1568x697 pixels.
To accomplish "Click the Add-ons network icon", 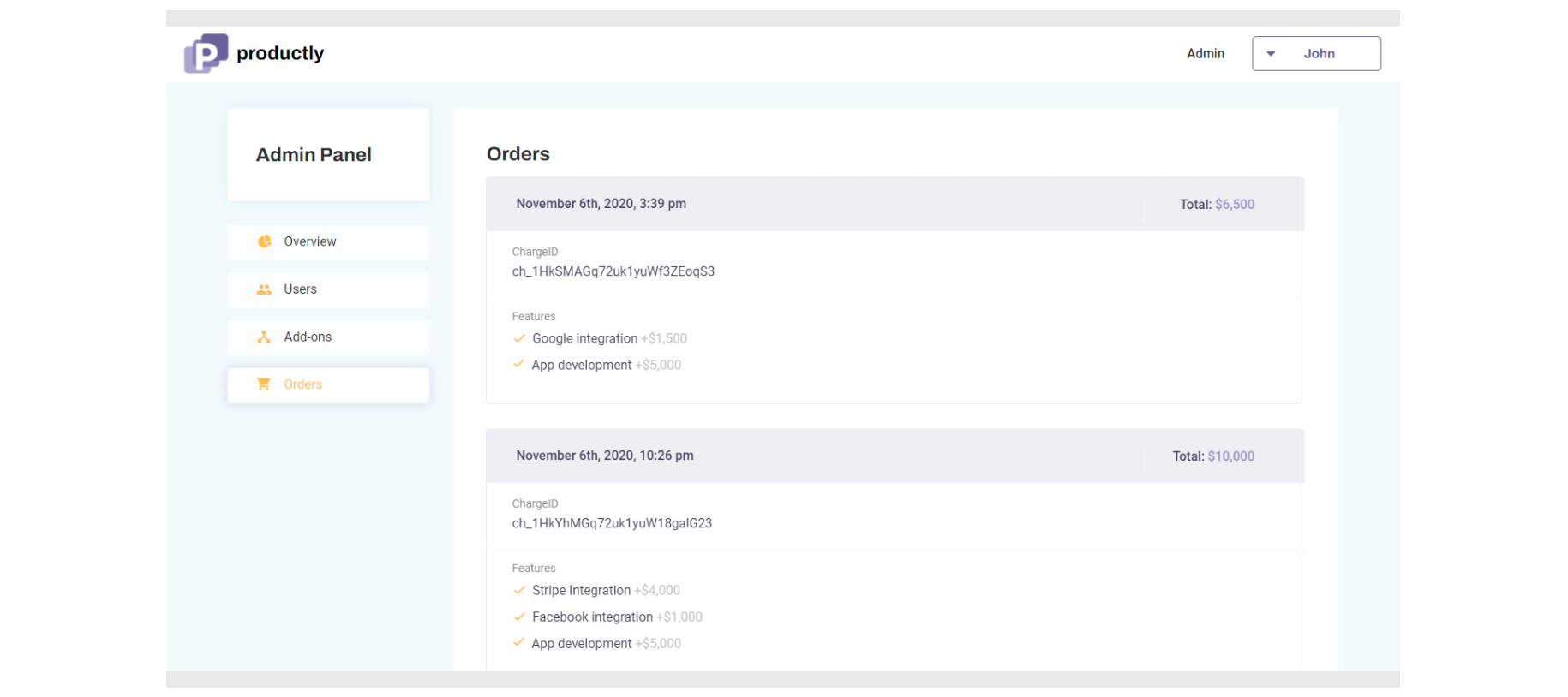I will click(264, 337).
